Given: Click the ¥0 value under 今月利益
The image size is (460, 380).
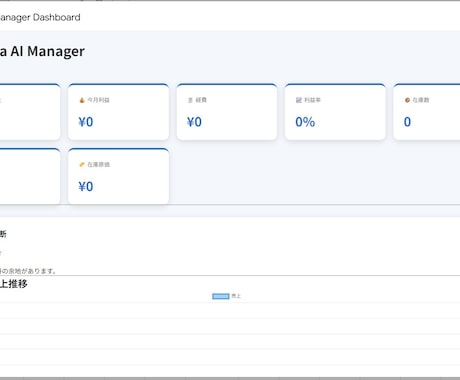Looking at the screenshot, I should pos(86,122).
